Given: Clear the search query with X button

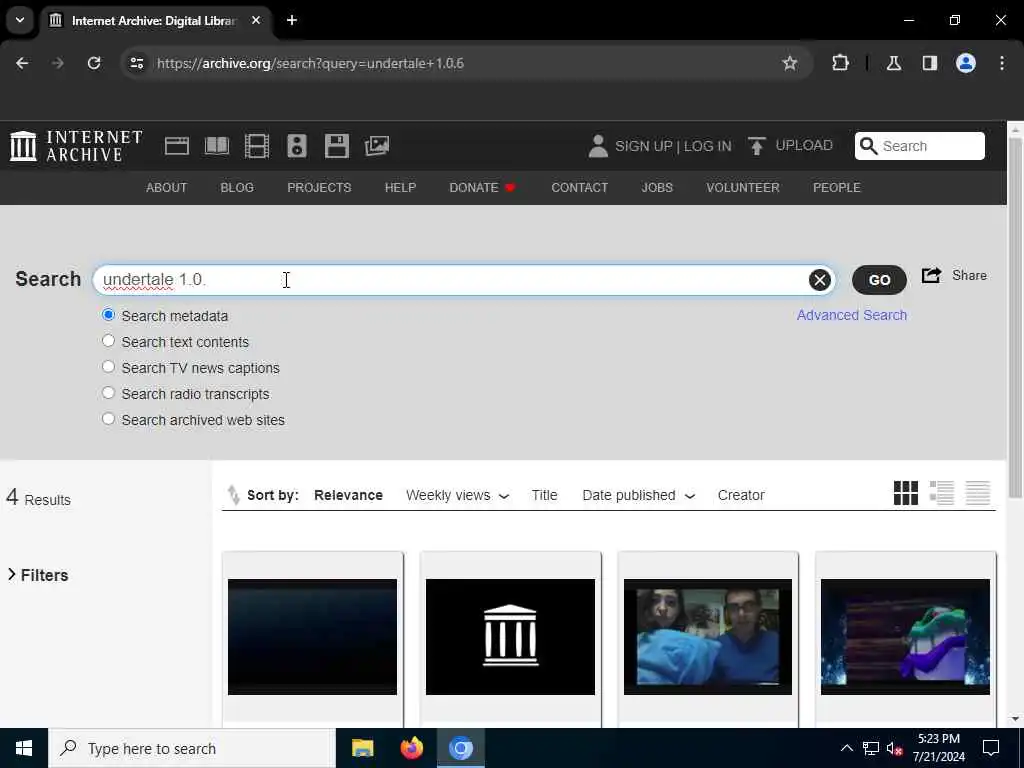Looking at the screenshot, I should coord(820,280).
